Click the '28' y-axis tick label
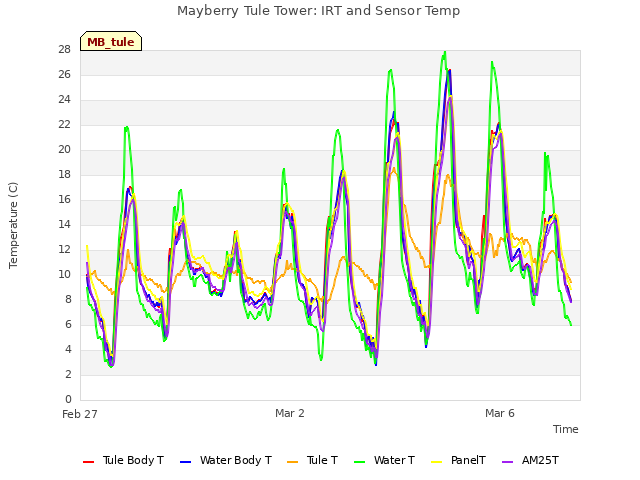The height and width of the screenshot is (480, 640). (64, 50)
